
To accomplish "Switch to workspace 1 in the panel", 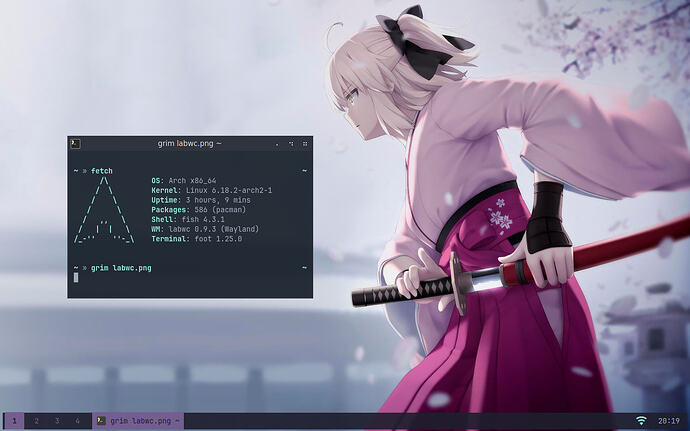I will click(x=14, y=421).
